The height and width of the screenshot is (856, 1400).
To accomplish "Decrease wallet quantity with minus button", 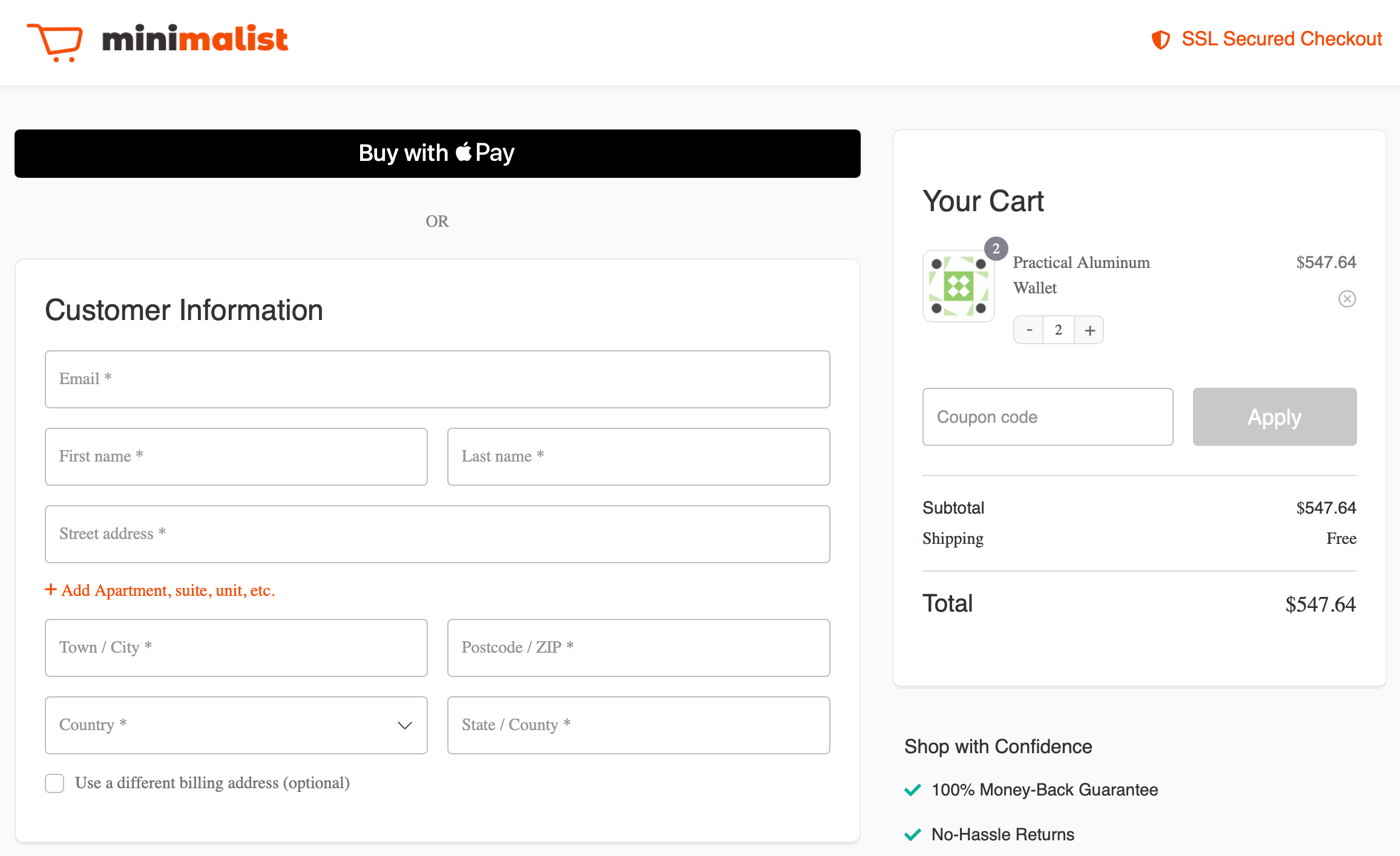I will click(1029, 330).
